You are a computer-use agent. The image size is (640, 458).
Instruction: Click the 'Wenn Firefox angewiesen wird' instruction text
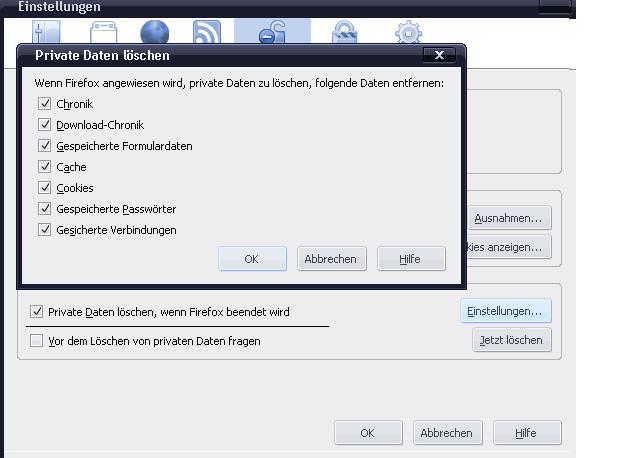[x=239, y=83]
